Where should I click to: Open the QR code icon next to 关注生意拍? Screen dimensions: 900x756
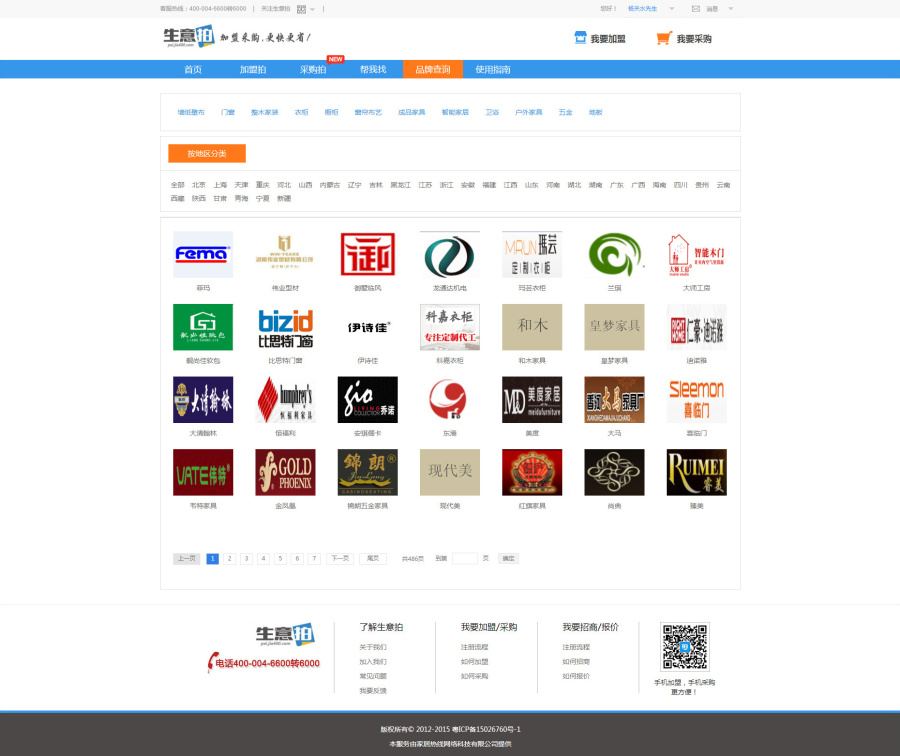(x=301, y=9)
